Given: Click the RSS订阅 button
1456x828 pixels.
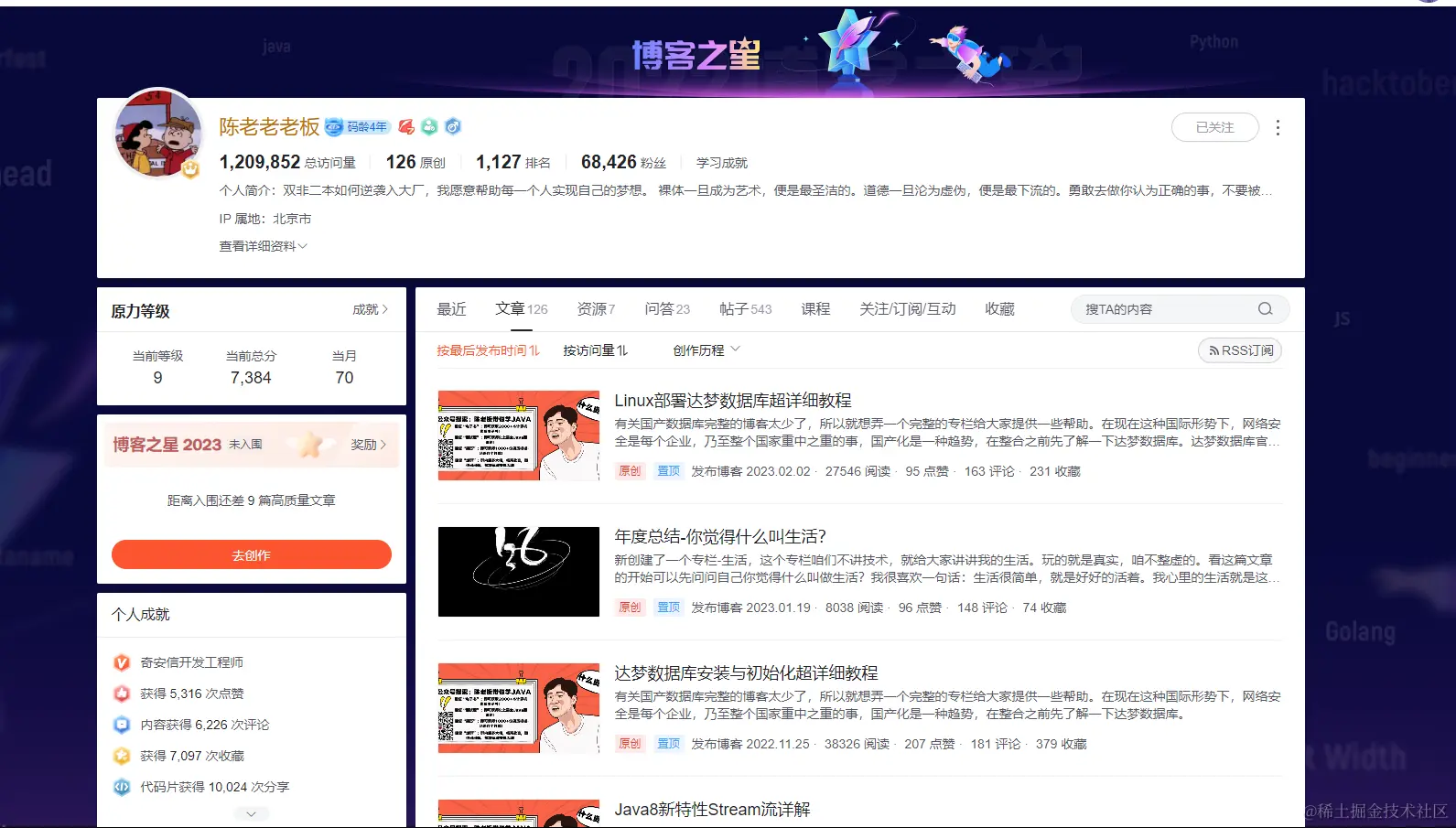Looking at the screenshot, I should point(1240,350).
